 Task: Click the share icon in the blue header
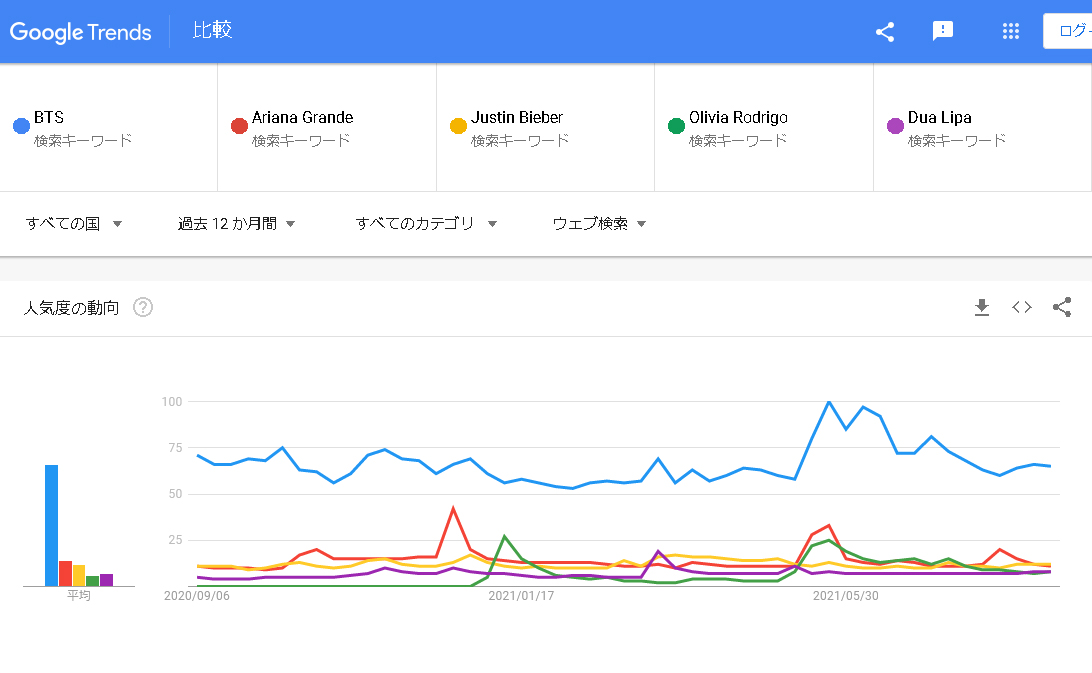885,31
